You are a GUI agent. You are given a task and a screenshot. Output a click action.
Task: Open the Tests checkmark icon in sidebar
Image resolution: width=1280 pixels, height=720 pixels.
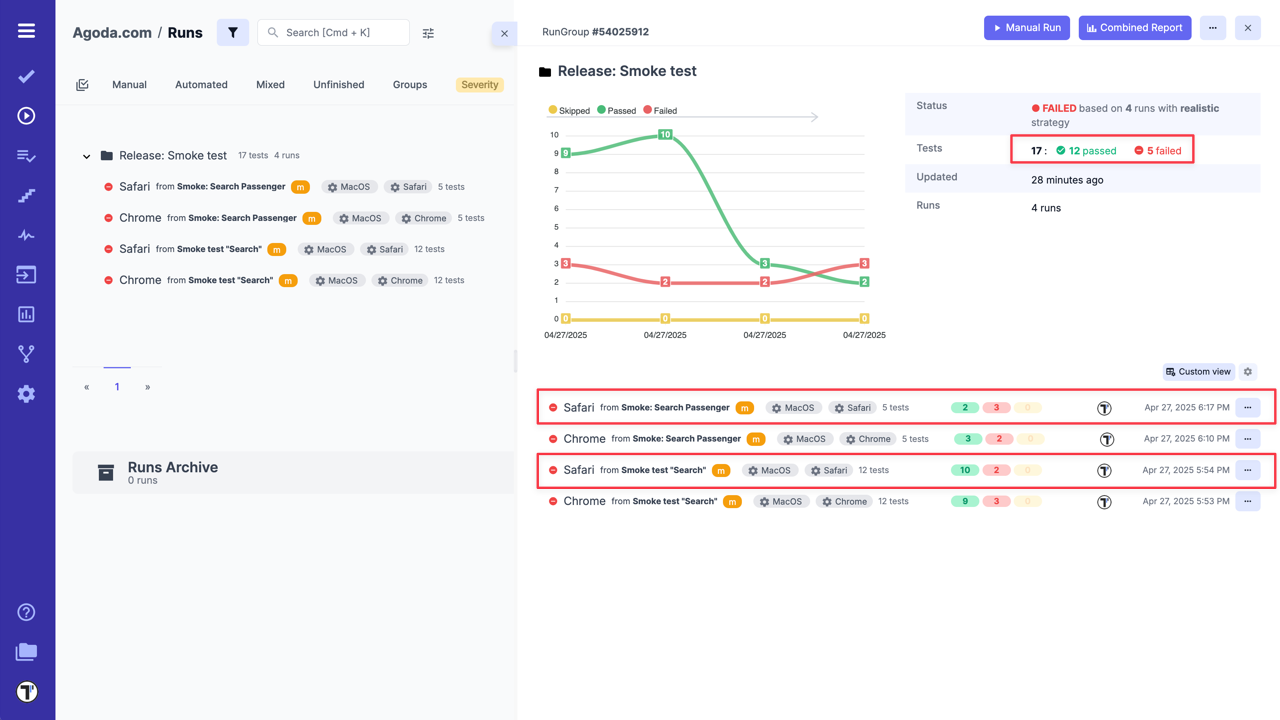(x=27, y=76)
